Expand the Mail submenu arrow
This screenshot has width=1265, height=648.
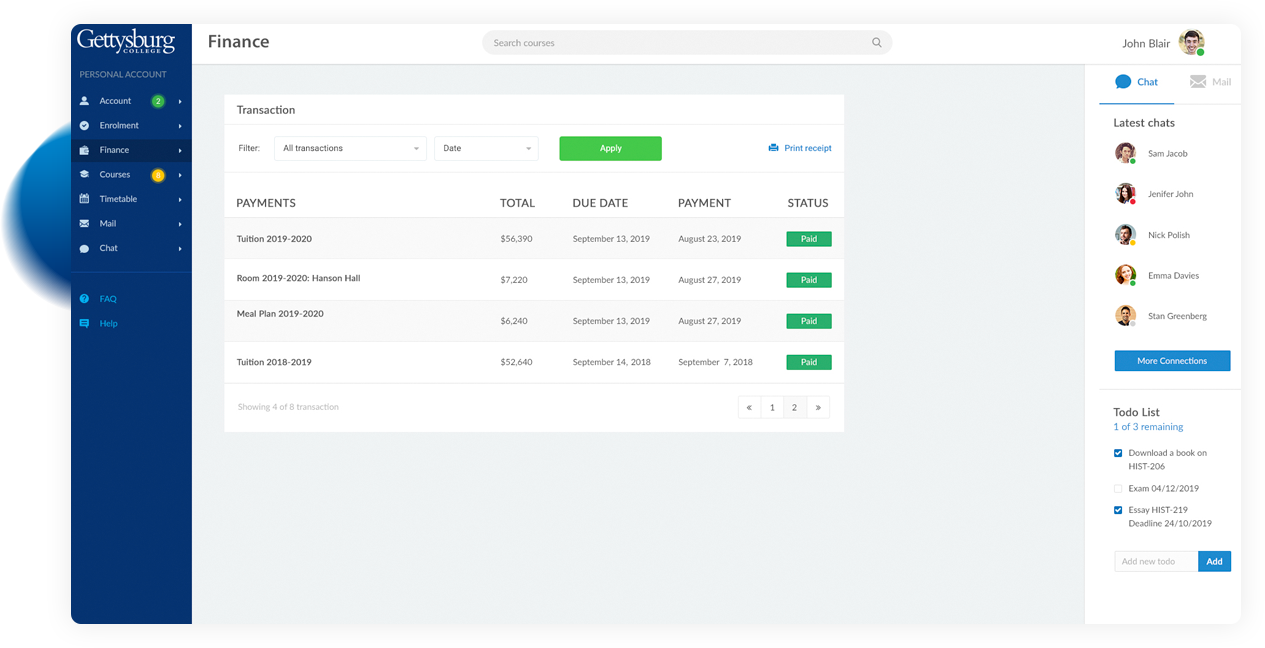click(180, 224)
